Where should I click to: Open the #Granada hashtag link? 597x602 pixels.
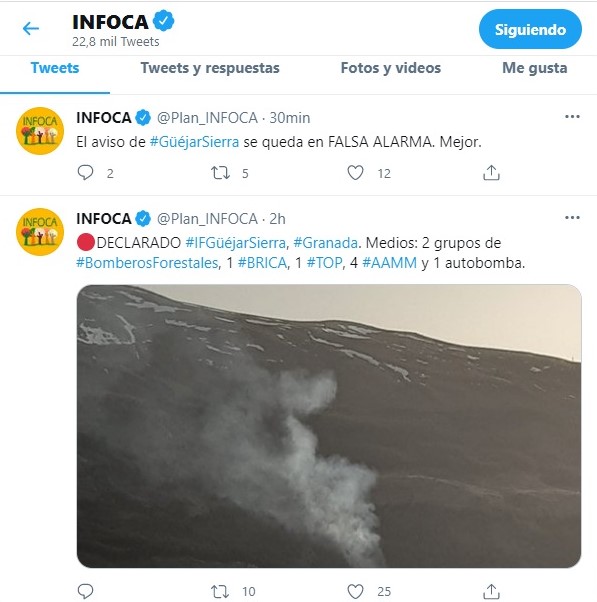[326, 243]
